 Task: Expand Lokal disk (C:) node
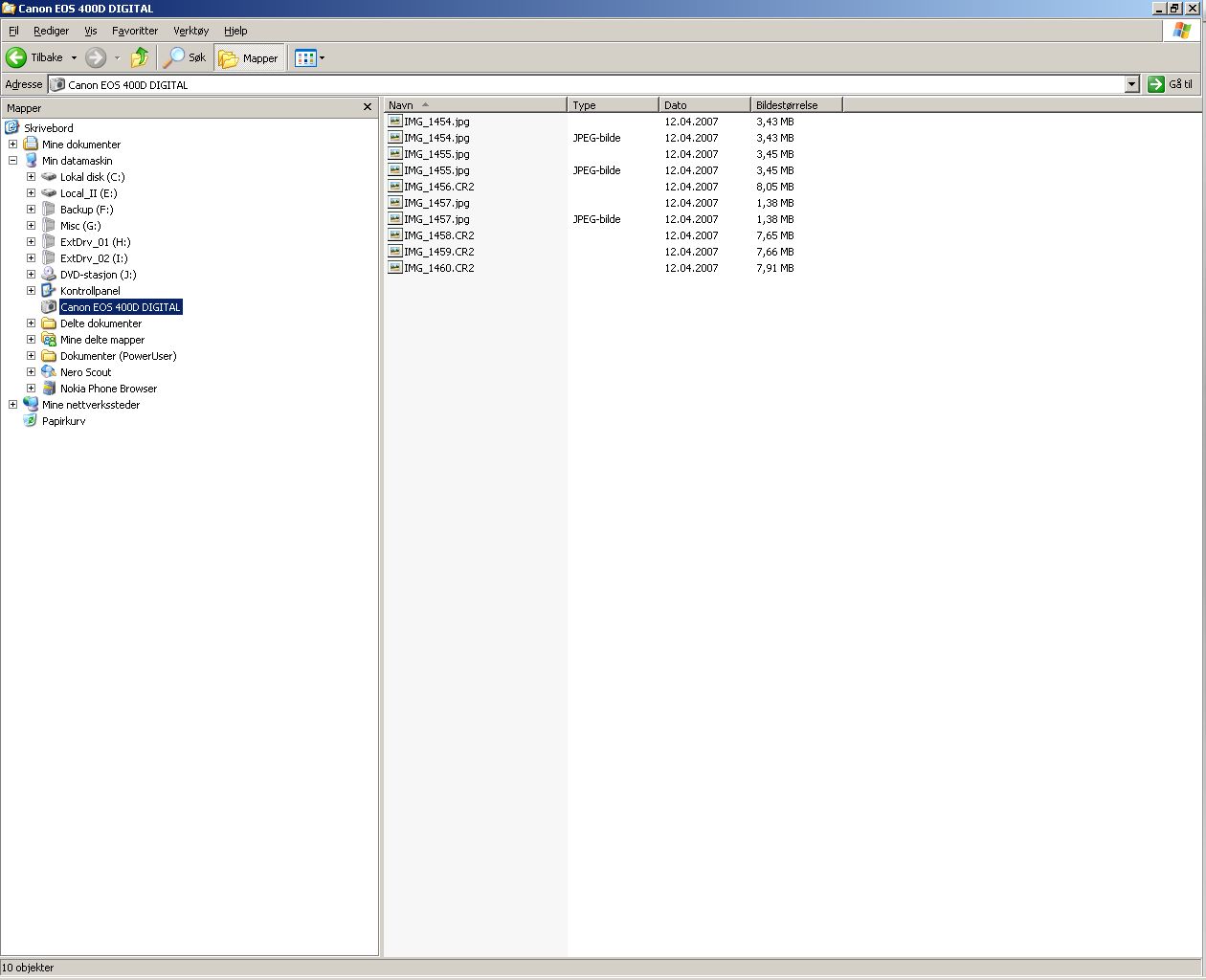coord(31,176)
